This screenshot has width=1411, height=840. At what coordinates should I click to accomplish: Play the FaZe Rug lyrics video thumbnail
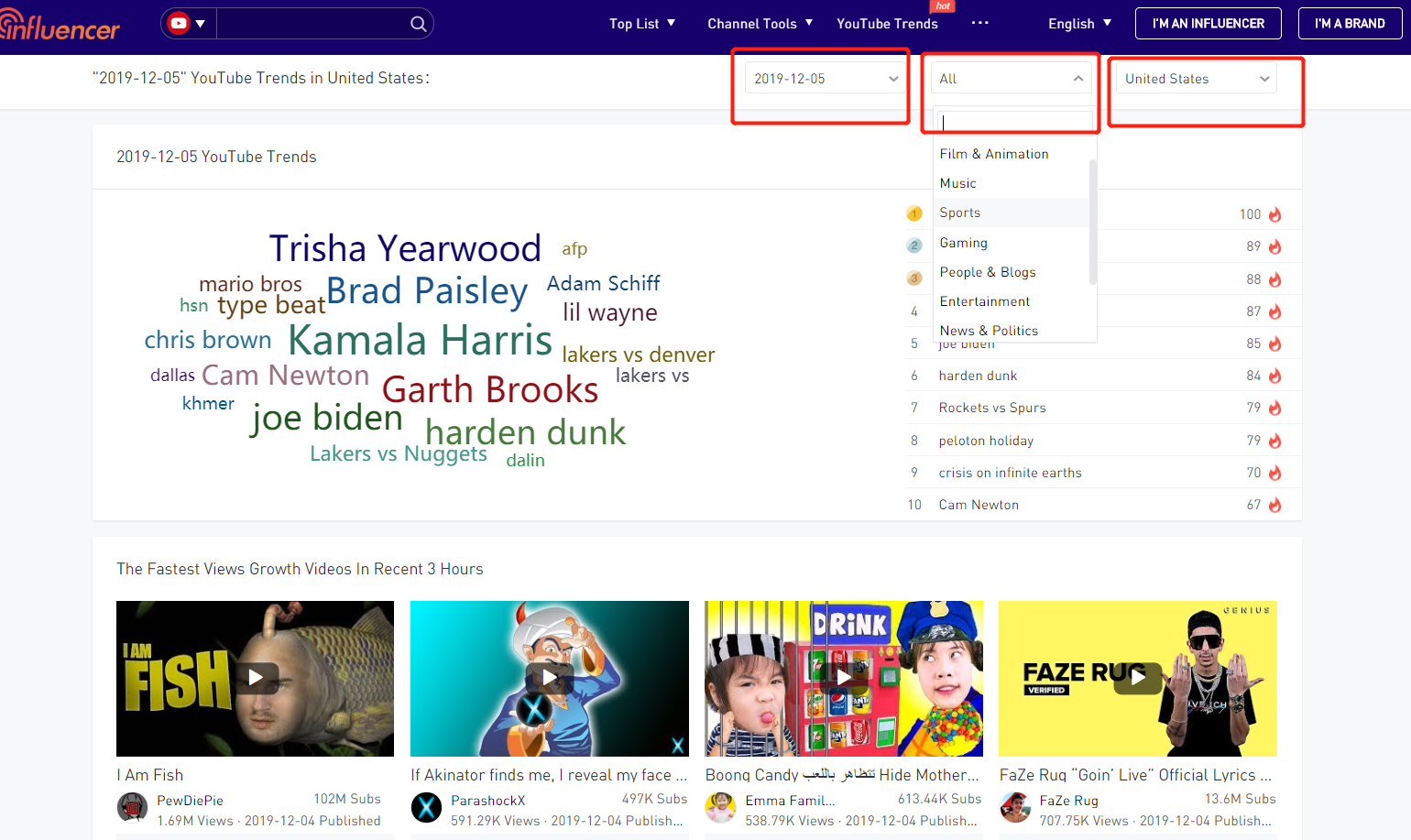click(1137, 678)
